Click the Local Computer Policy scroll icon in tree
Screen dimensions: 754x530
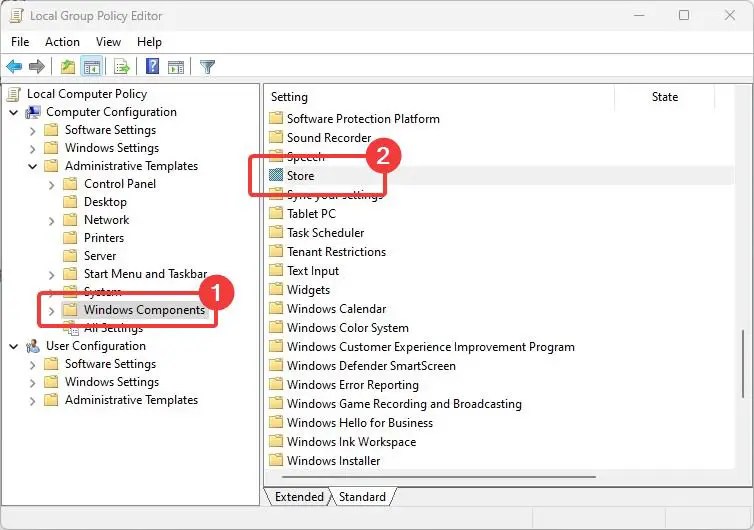(14, 94)
